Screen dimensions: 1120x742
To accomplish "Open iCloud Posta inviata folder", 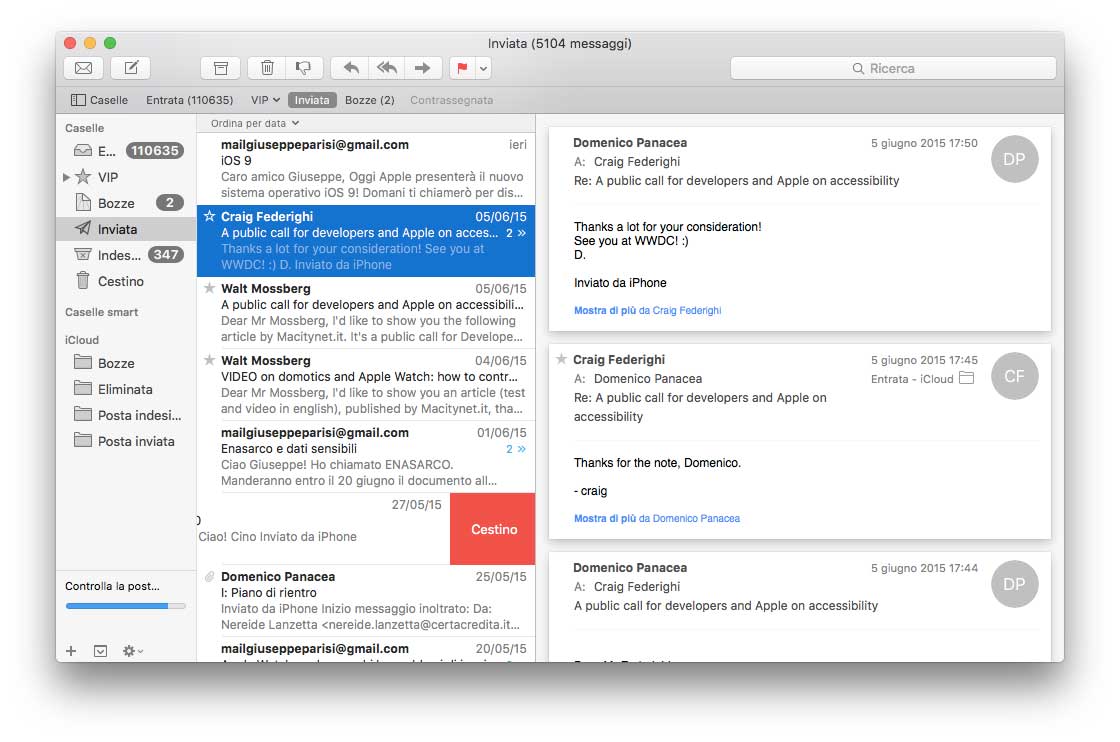I will pyautogui.click(x=126, y=441).
